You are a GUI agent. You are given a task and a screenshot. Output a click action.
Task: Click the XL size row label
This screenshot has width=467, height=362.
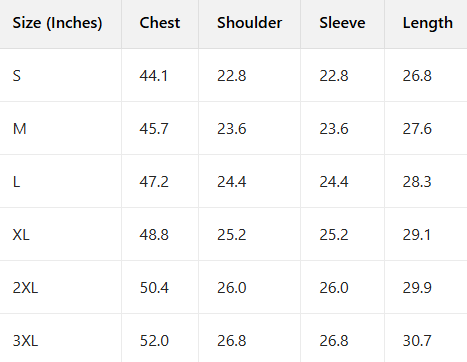click(x=21, y=235)
